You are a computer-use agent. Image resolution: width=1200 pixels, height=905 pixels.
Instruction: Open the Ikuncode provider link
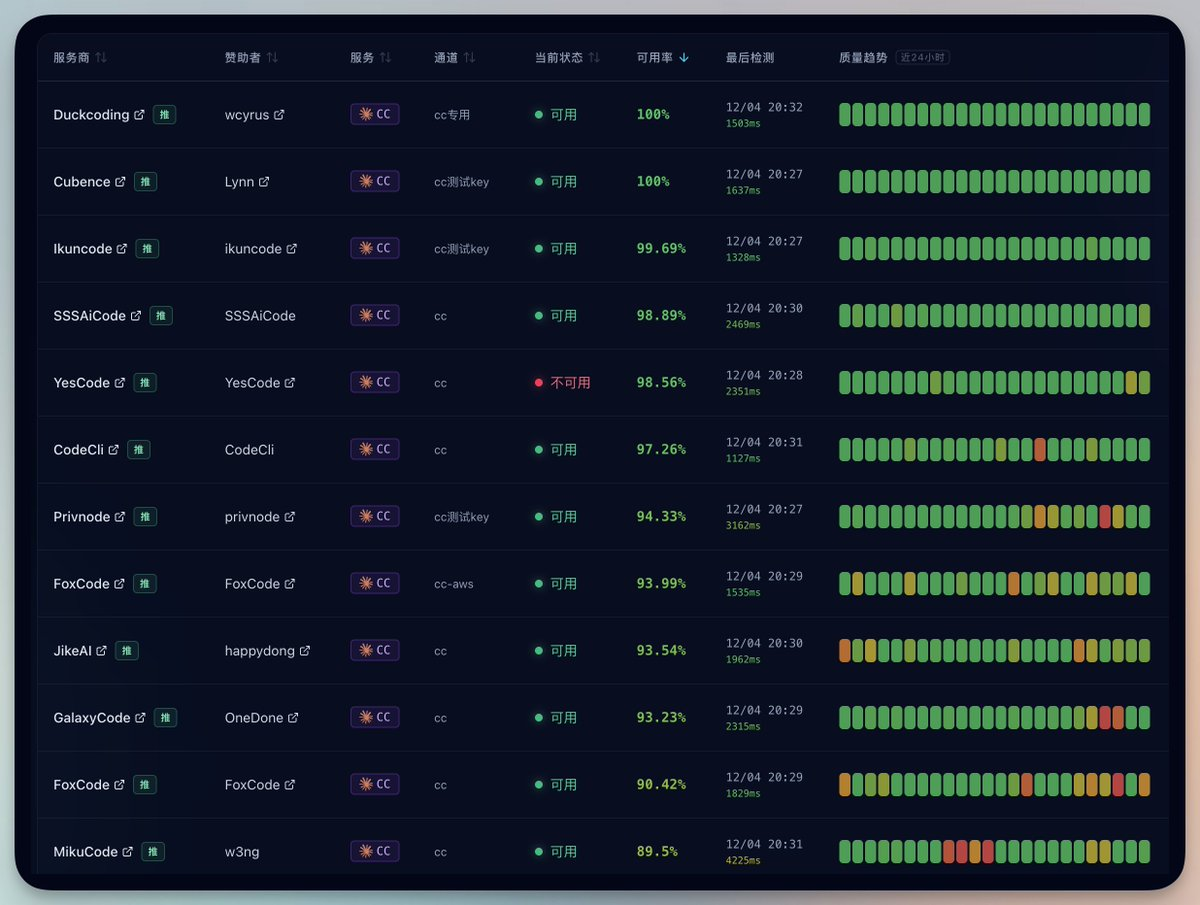83,249
